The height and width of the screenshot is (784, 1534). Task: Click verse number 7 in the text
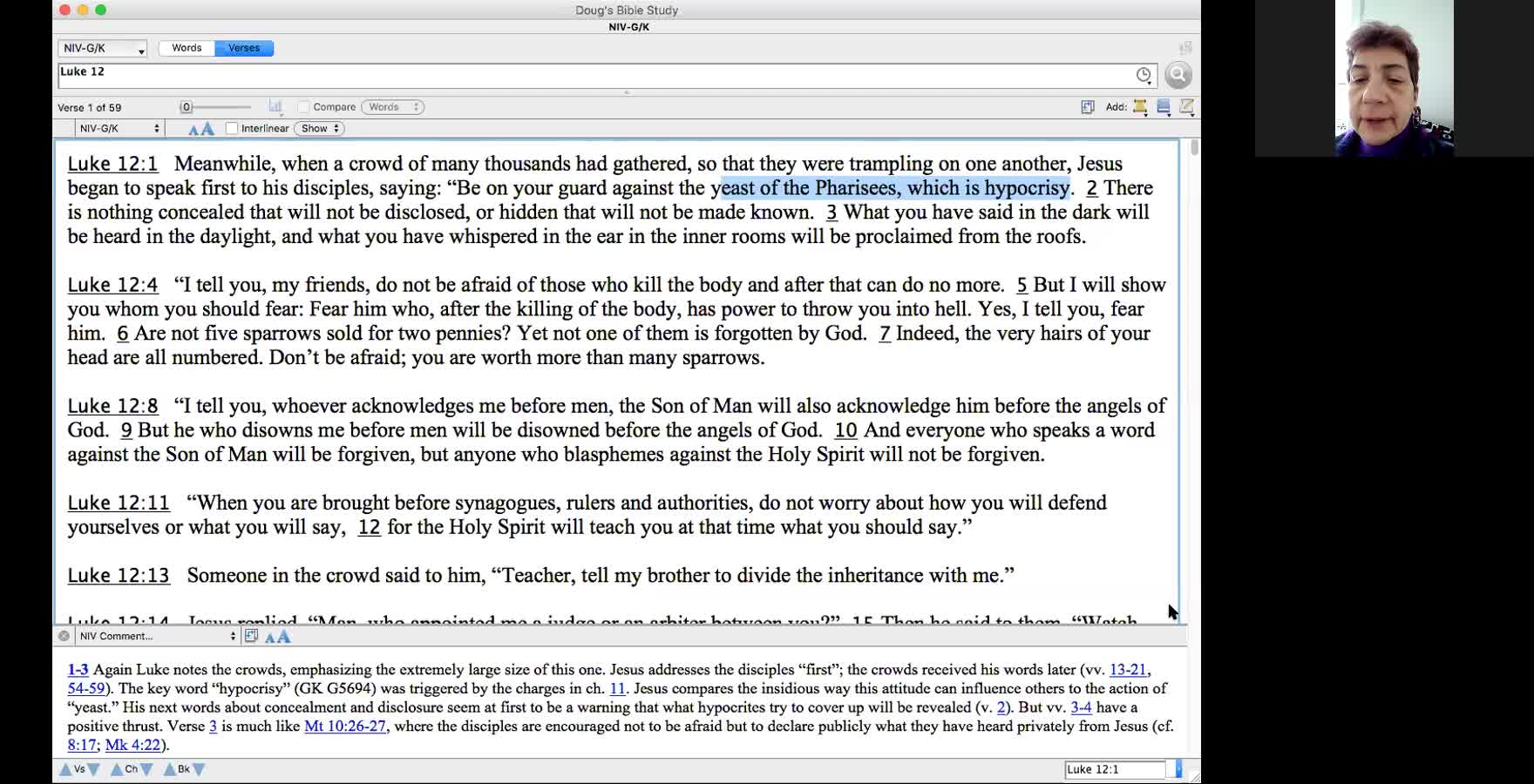885,334
